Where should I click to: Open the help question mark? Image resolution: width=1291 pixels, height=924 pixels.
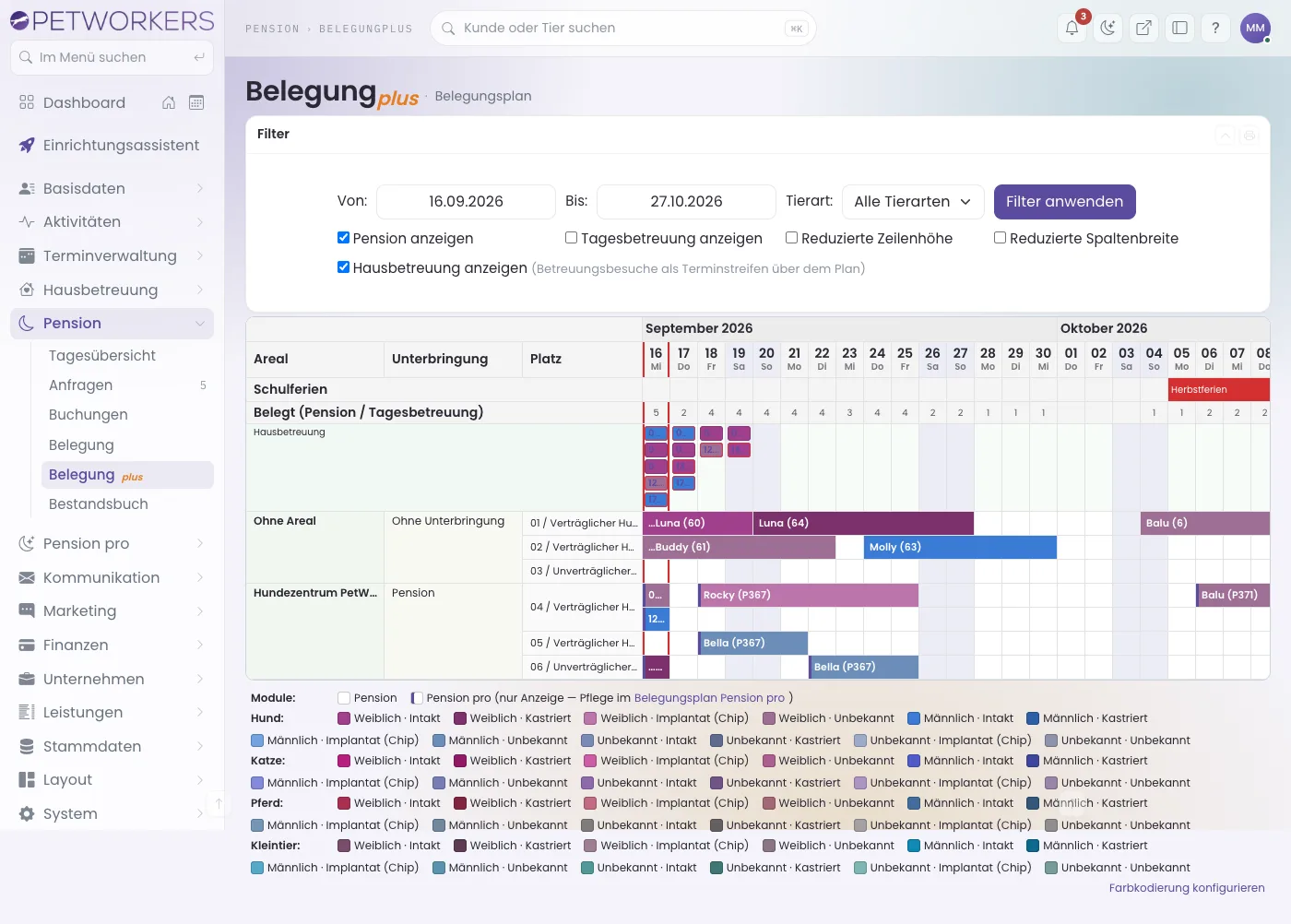pos(1216,28)
